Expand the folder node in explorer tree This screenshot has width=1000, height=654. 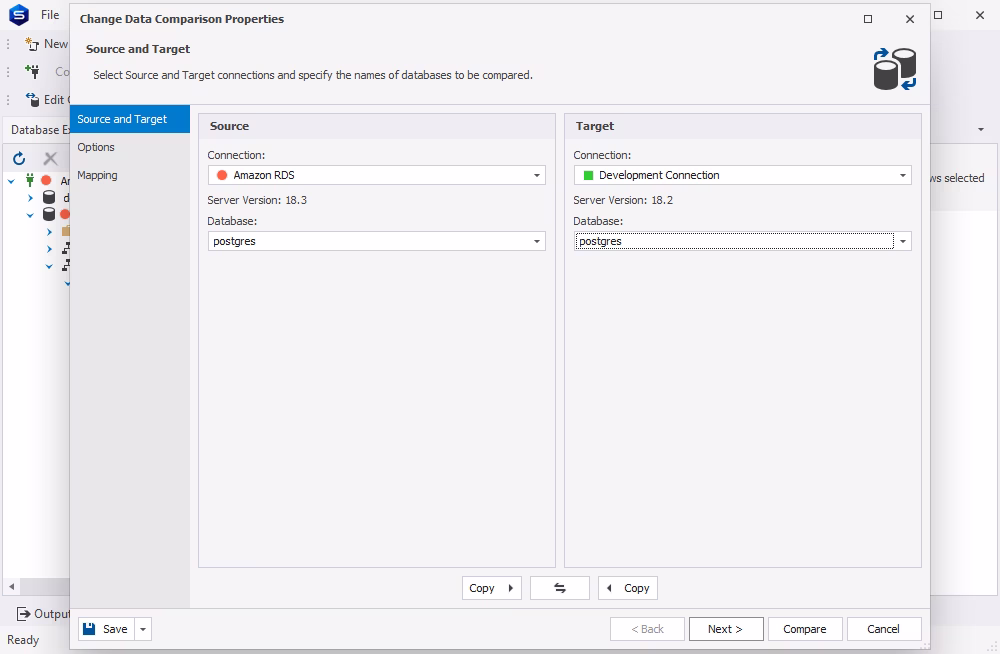(49, 232)
